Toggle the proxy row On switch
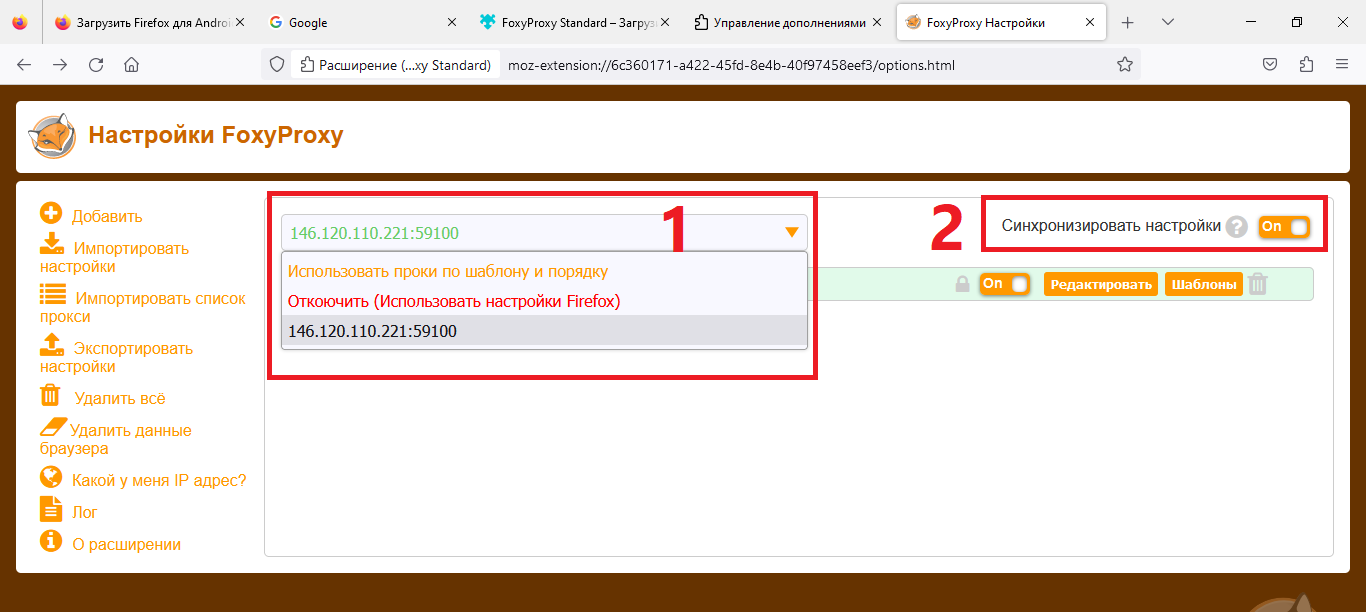Screen dimensions: 1366x612 [x=1005, y=284]
